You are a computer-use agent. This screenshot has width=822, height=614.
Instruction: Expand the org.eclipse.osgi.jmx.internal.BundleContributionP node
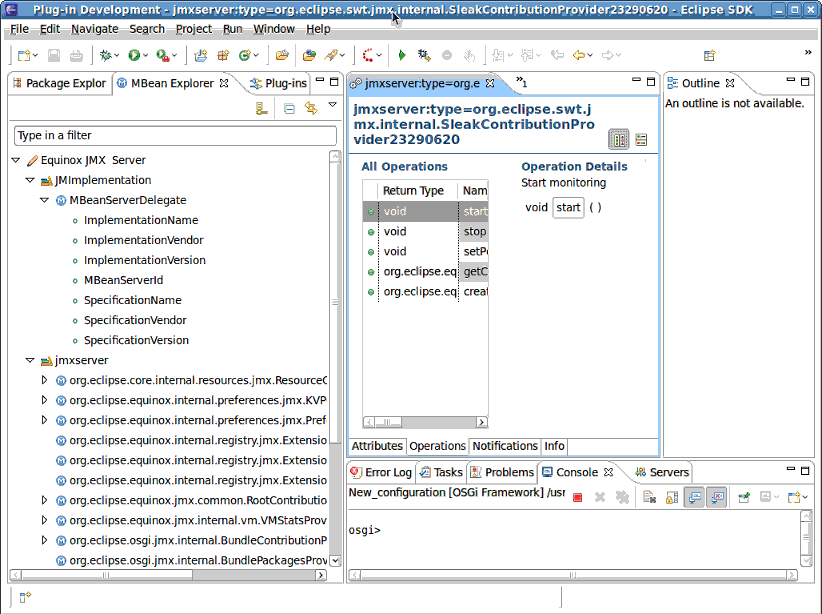[44, 541]
